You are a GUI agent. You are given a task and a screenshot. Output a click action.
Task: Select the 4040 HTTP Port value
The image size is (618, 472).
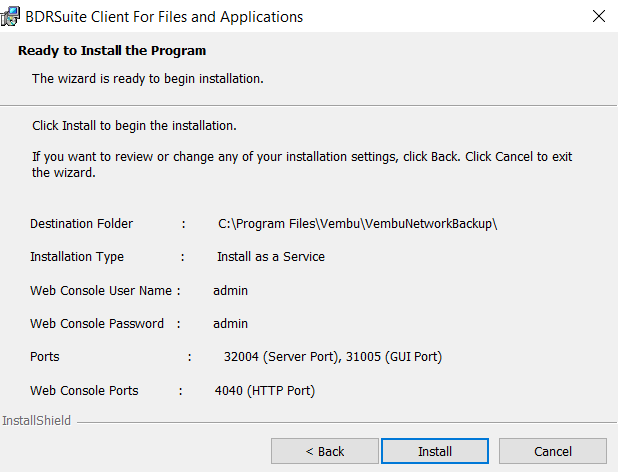265,390
